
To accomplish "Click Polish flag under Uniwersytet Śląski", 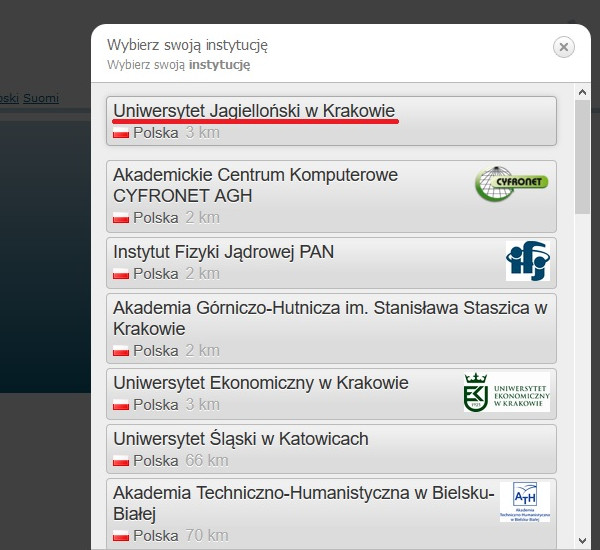I will [x=121, y=461].
